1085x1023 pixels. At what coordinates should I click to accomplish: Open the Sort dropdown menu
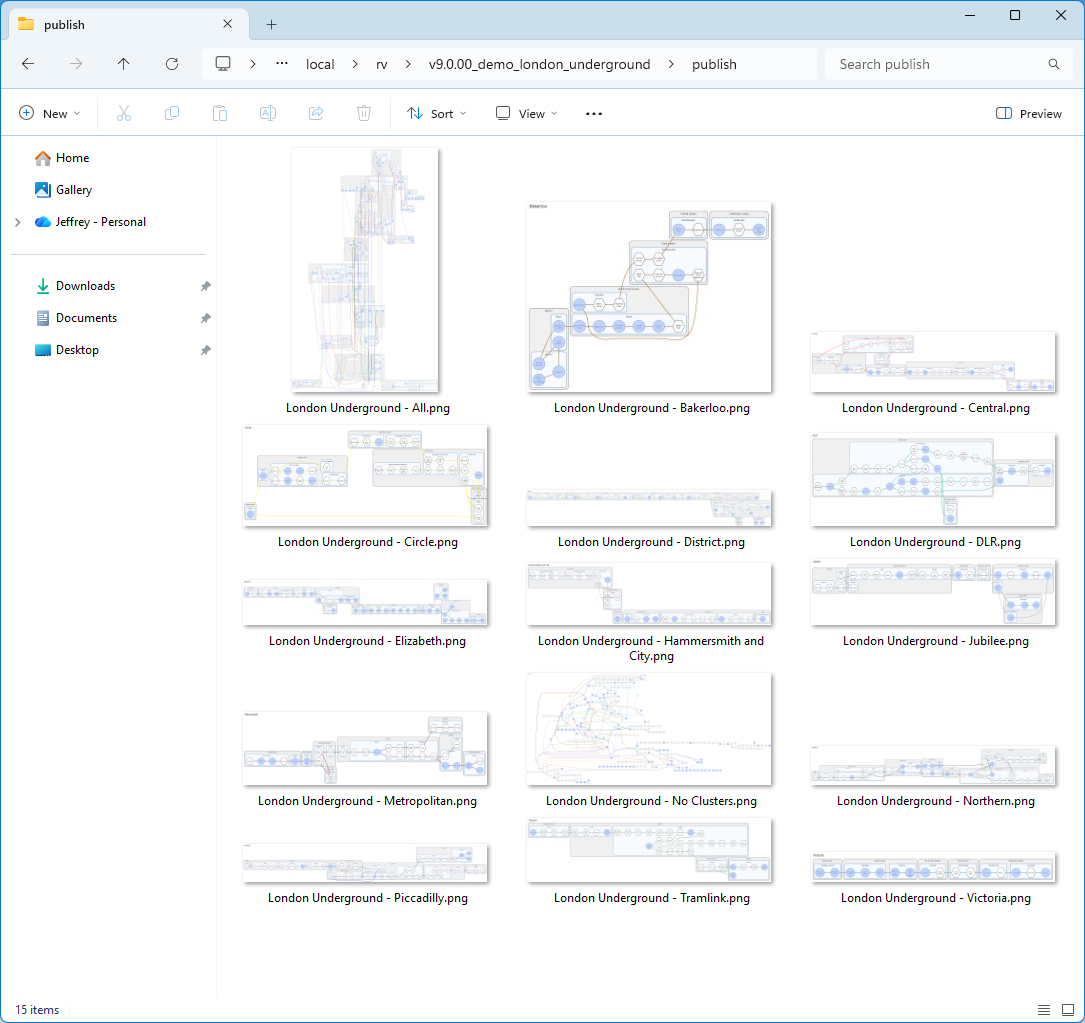pos(437,114)
